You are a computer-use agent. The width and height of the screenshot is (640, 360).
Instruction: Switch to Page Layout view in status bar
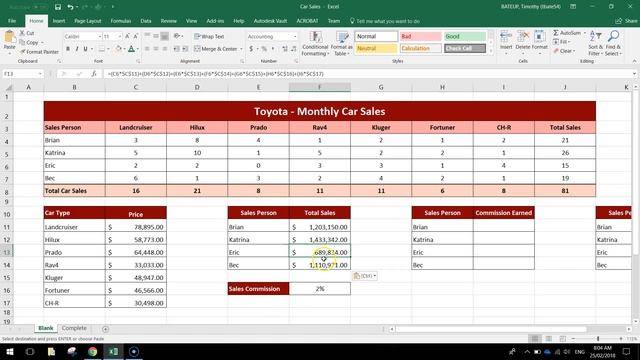[x=549, y=339]
